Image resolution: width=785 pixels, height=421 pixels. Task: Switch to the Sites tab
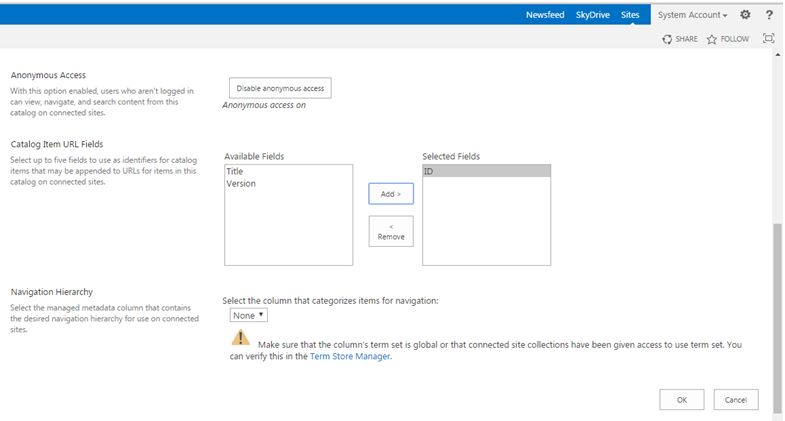[630, 15]
